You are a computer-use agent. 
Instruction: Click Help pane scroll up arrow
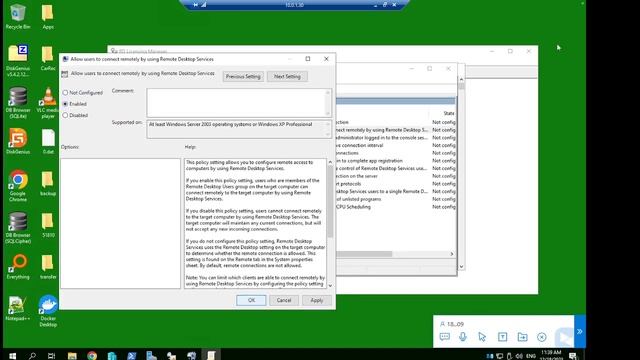pos(330,162)
